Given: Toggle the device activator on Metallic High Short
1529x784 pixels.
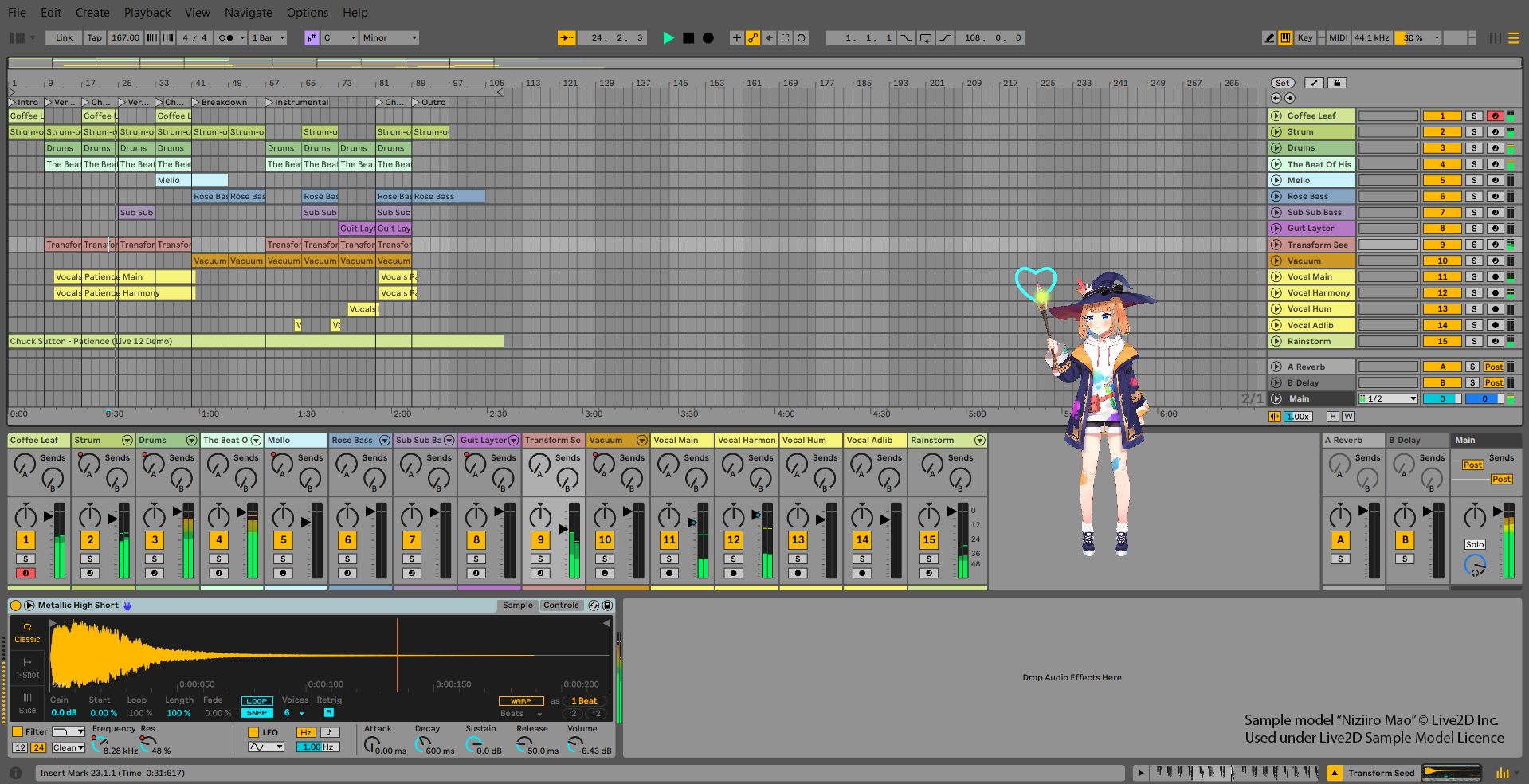Looking at the screenshot, I should (16, 606).
